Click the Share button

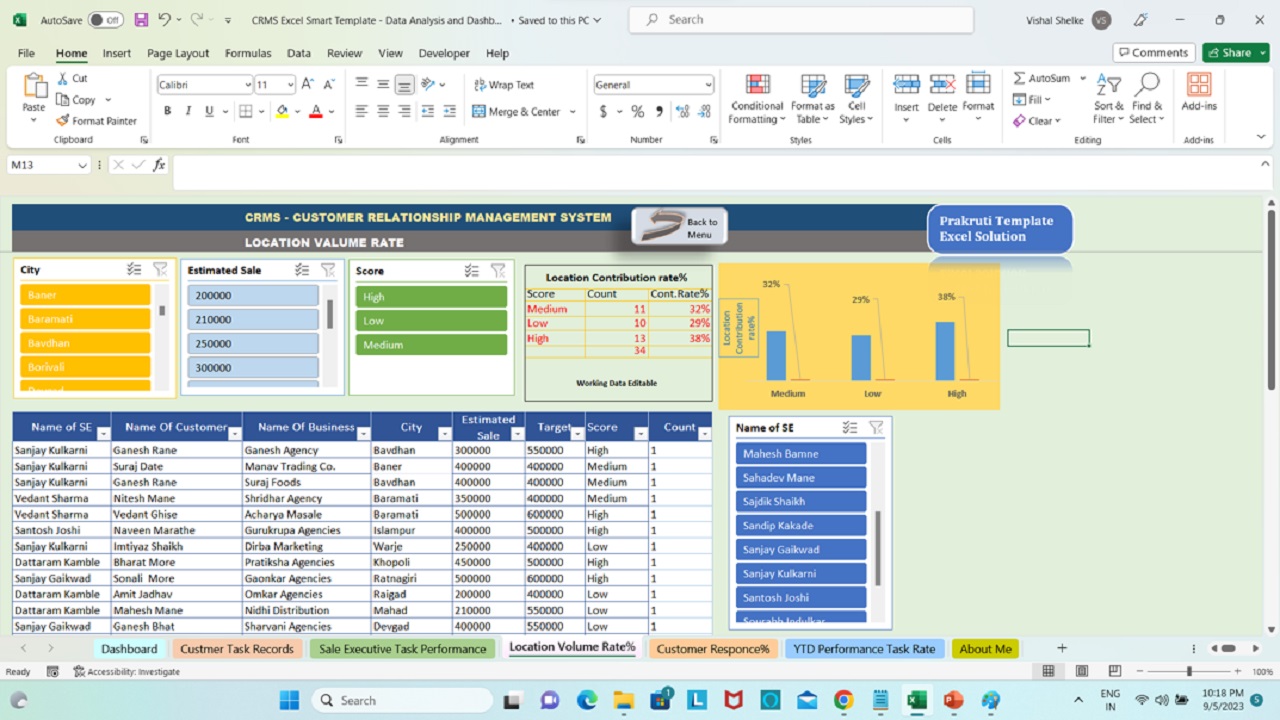point(1235,52)
